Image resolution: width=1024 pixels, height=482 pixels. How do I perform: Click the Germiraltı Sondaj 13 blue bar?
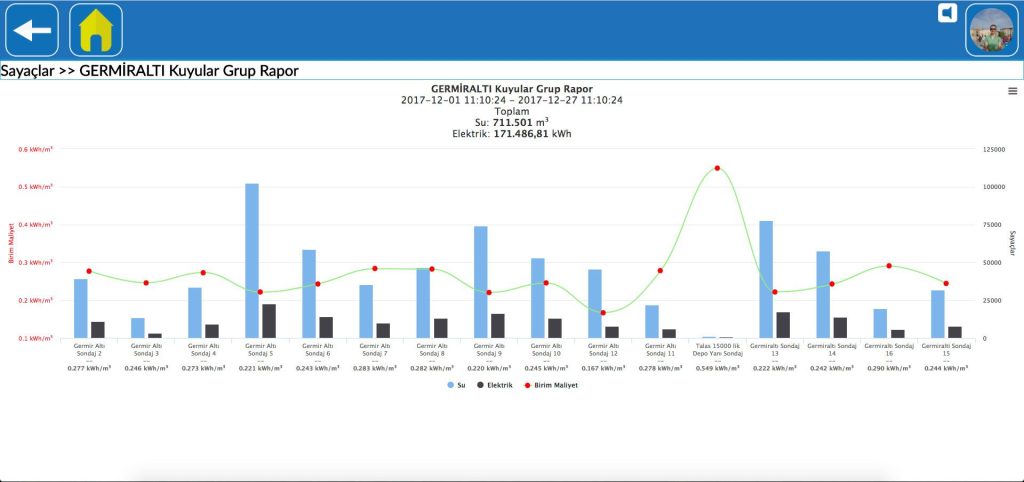click(x=766, y=280)
